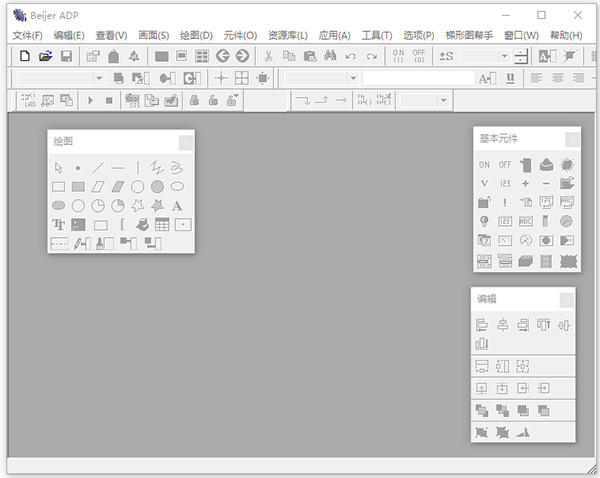Select the table grid tool in 绘图 panel
The width and height of the screenshot is (600, 478).
click(162, 225)
